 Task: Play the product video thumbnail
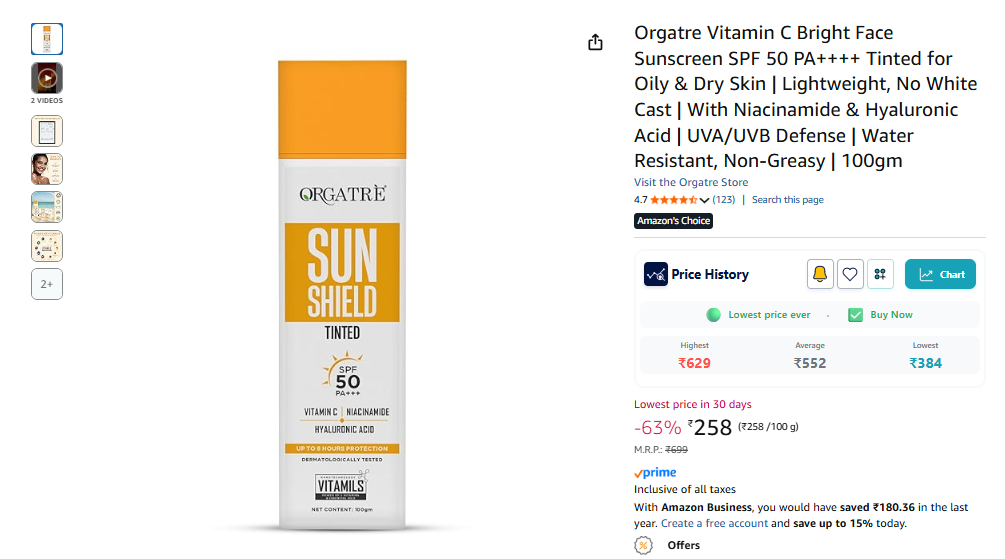47,78
